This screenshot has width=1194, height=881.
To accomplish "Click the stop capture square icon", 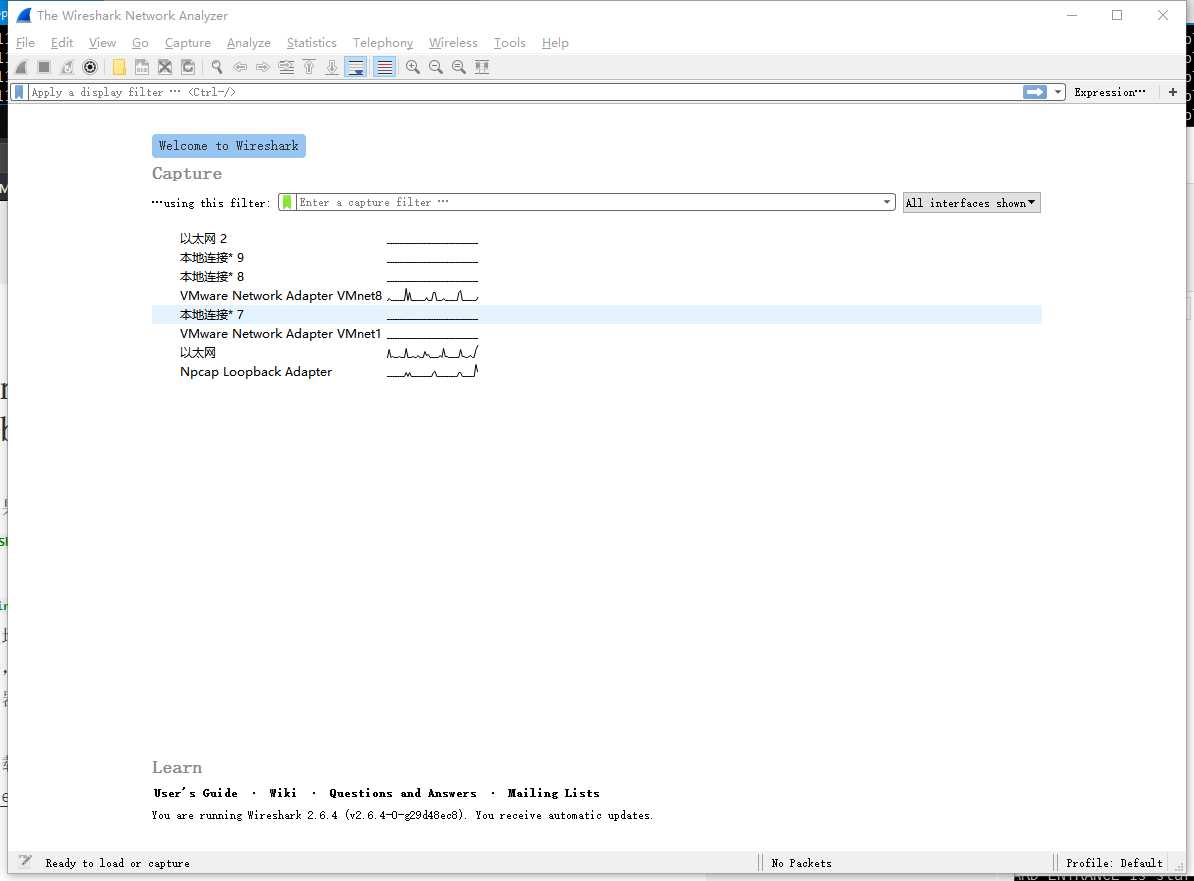I will pos(44,67).
